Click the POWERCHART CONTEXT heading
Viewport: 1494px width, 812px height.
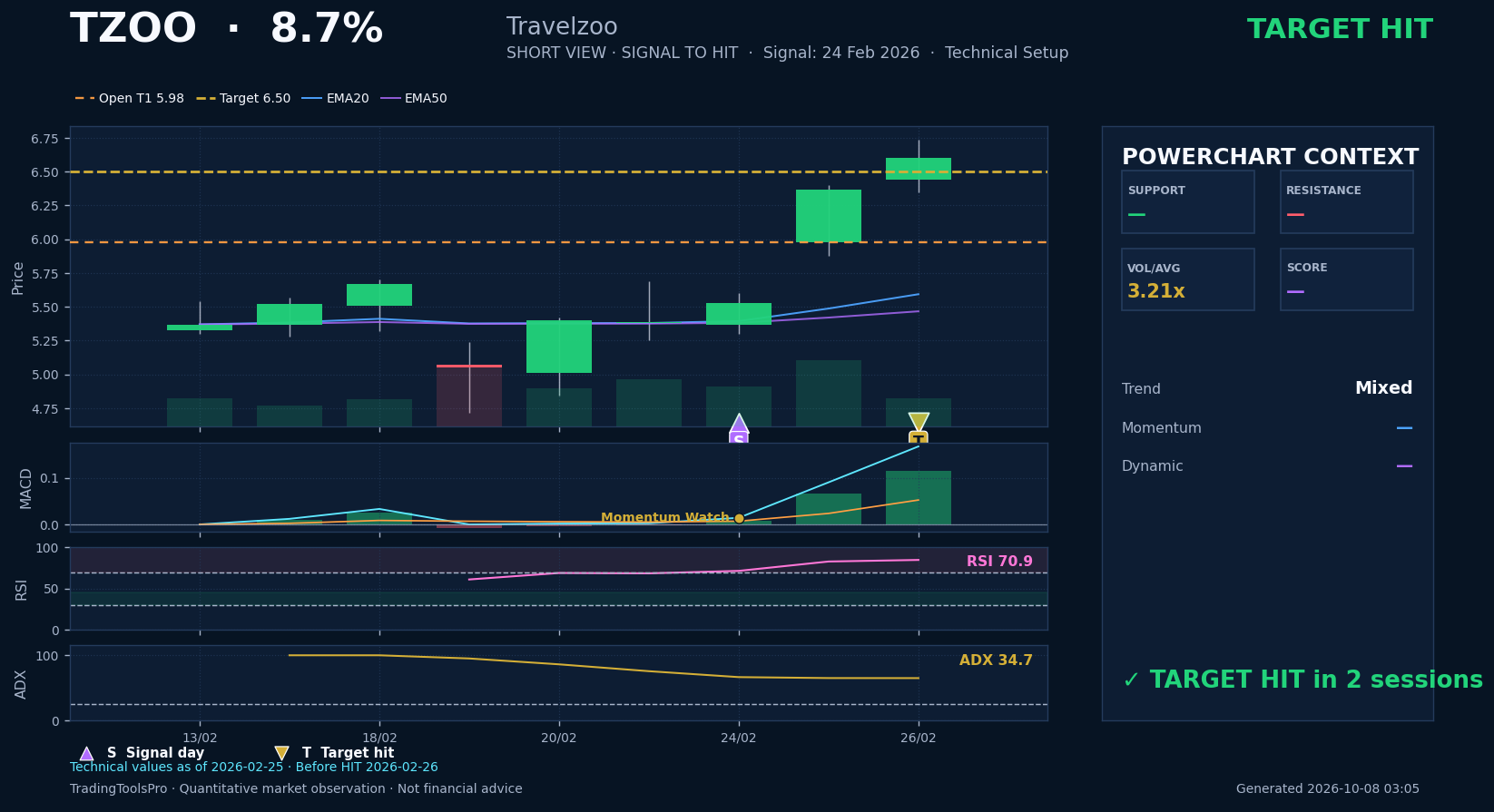point(1270,157)
